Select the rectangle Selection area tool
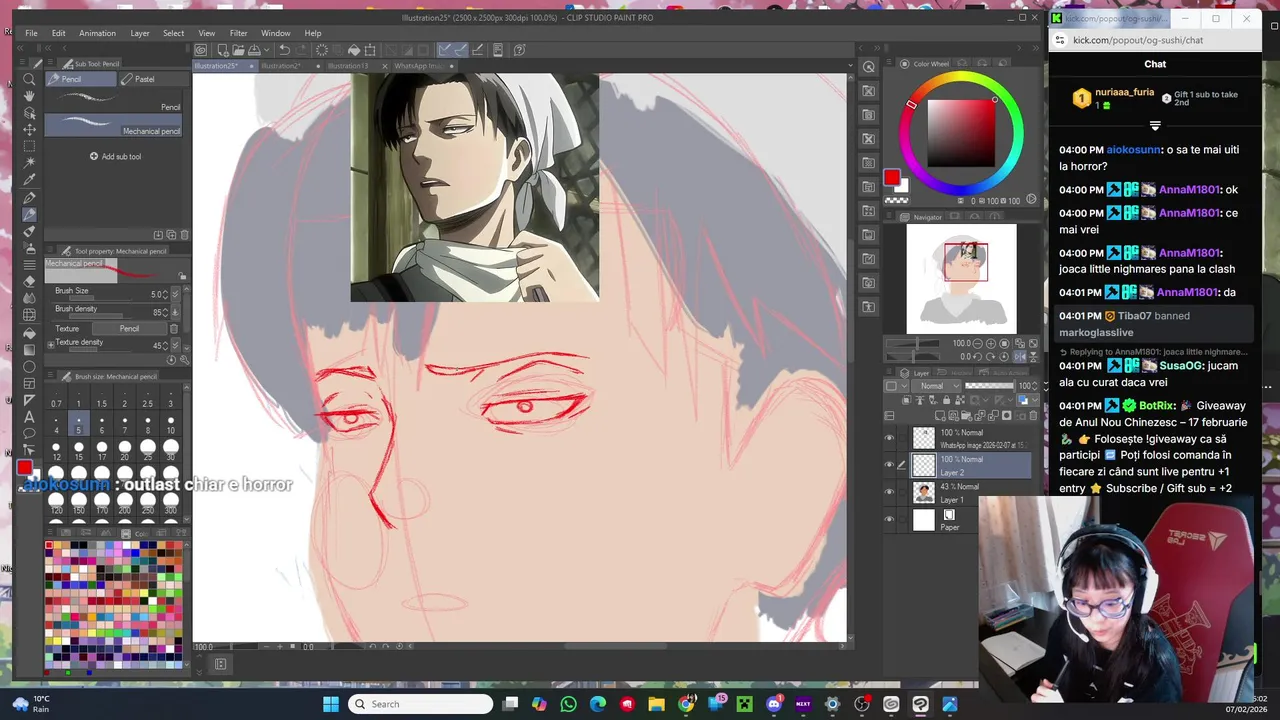1280x720 pixels. (29, 146)
